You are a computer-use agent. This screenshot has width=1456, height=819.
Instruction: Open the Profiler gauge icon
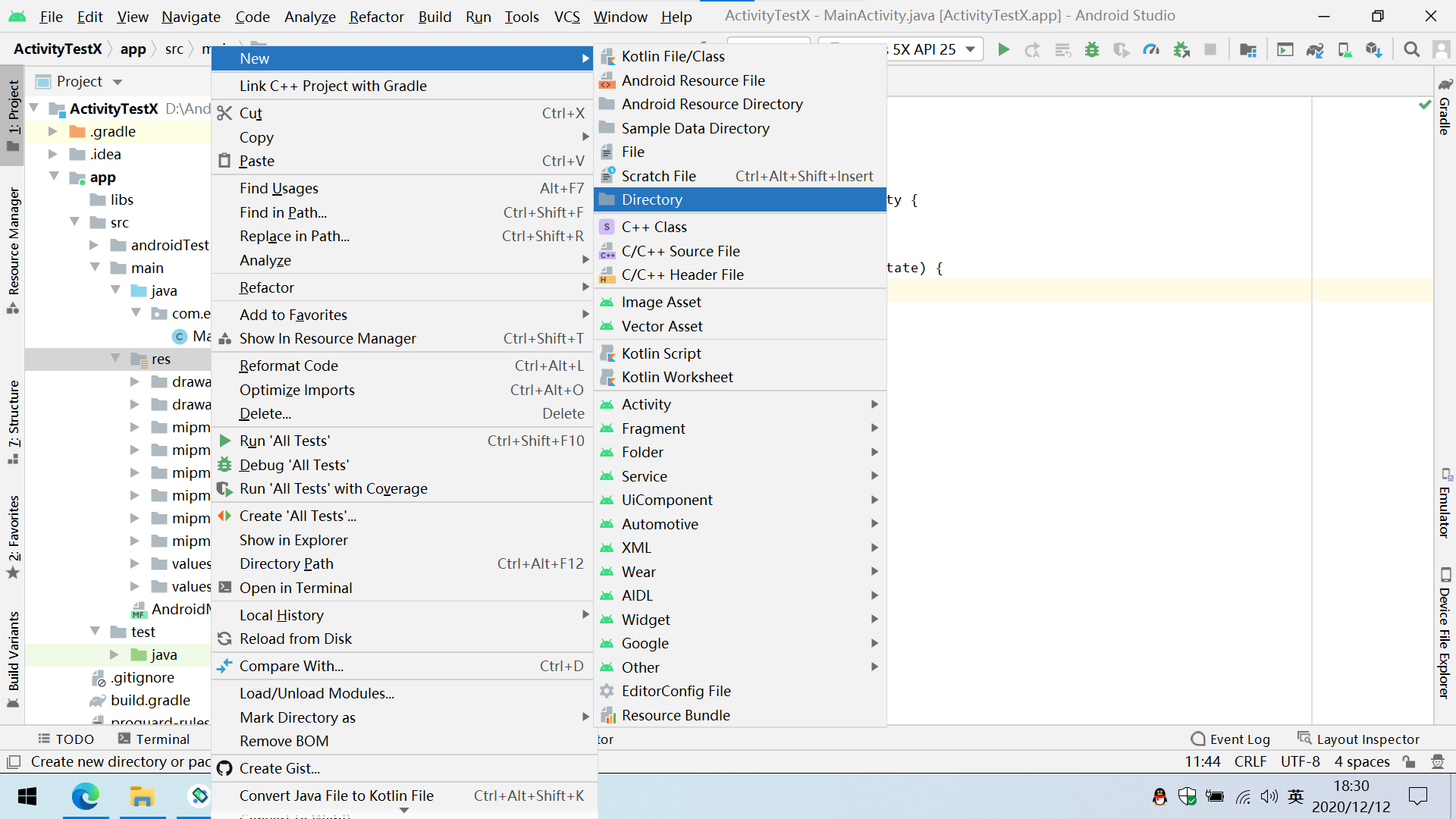tap(1151, 50)
